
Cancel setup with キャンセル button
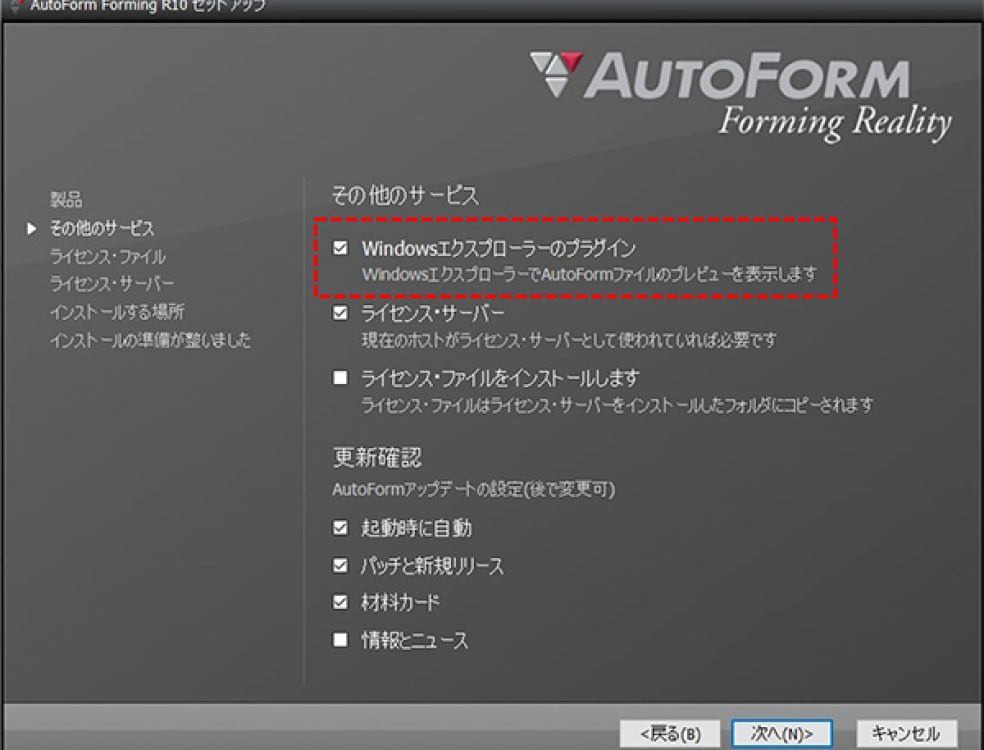[906, 733]
